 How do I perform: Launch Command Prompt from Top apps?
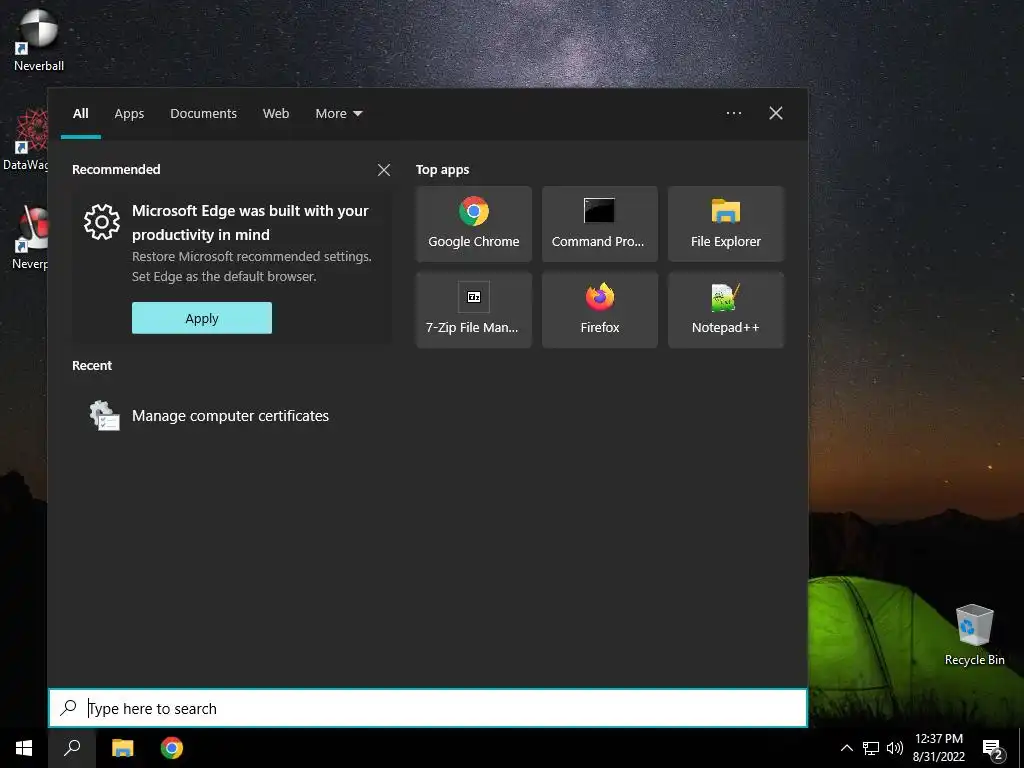(x=600, y=223)
